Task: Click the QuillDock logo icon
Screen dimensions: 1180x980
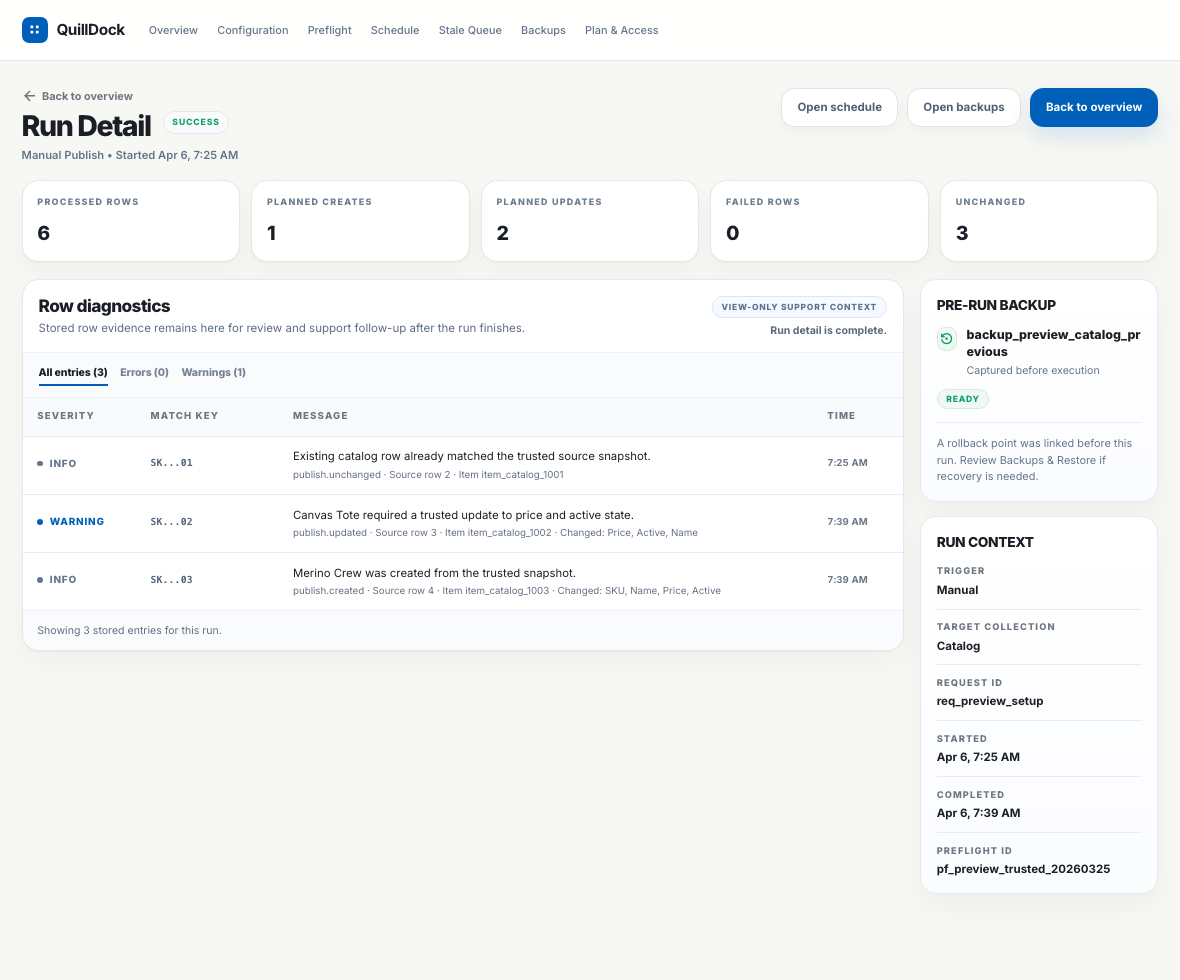Action: click(x=35, y=30)
